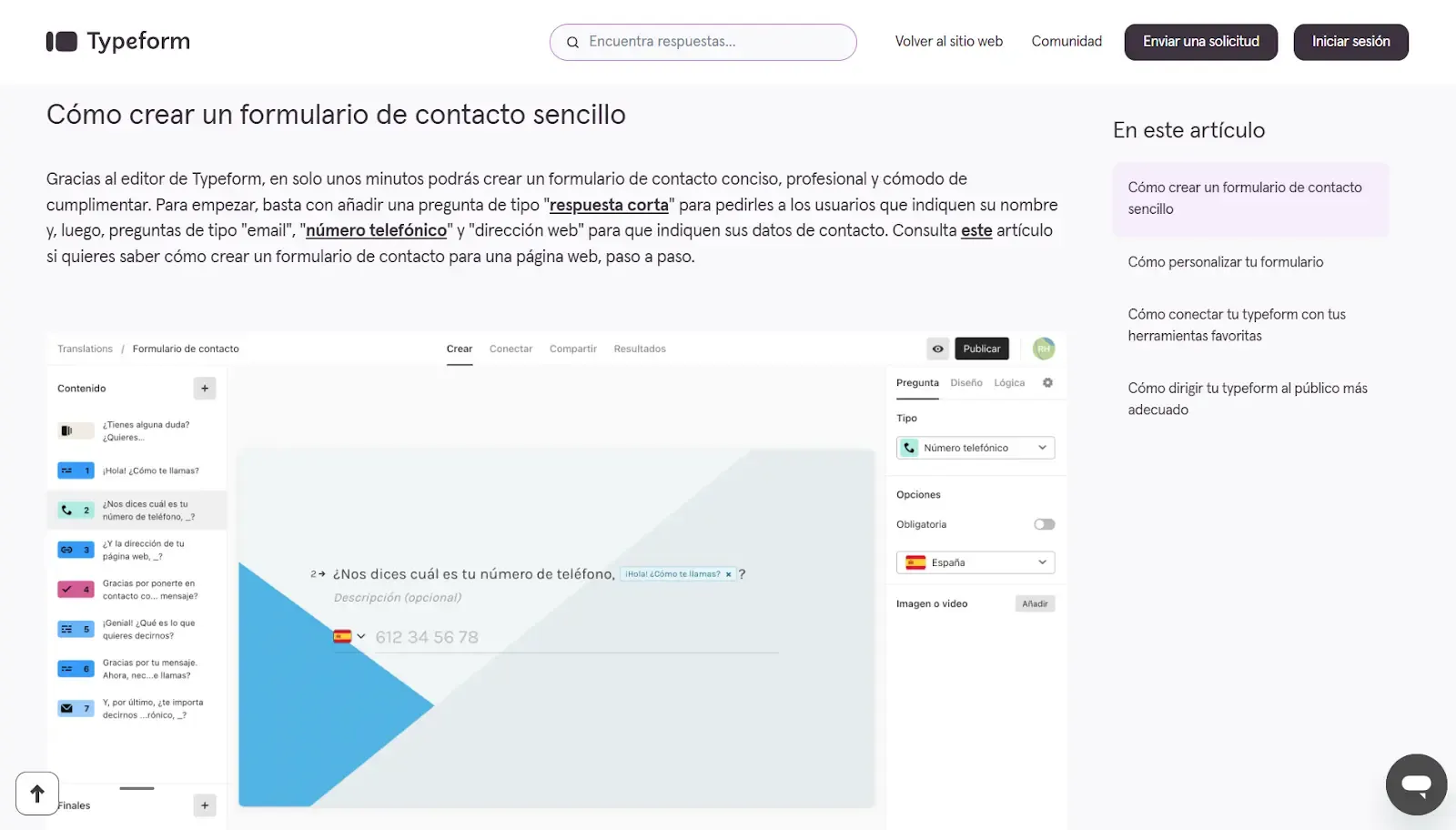Open the Diseño tab
This screenshot has width=1456, height=830.
coord(966,383)
